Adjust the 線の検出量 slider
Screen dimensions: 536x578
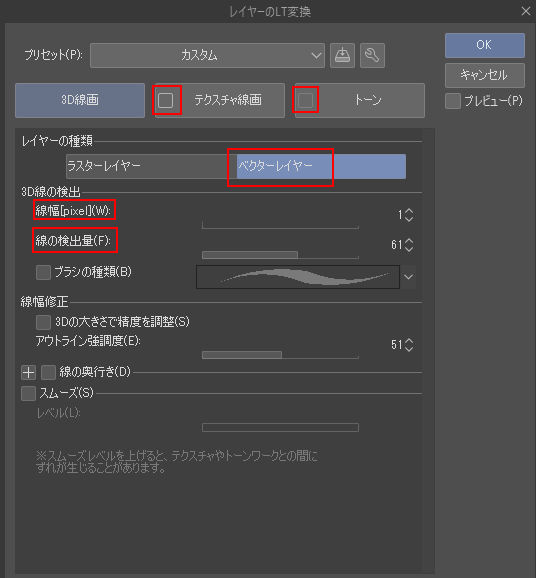click(x=280, y=255)
